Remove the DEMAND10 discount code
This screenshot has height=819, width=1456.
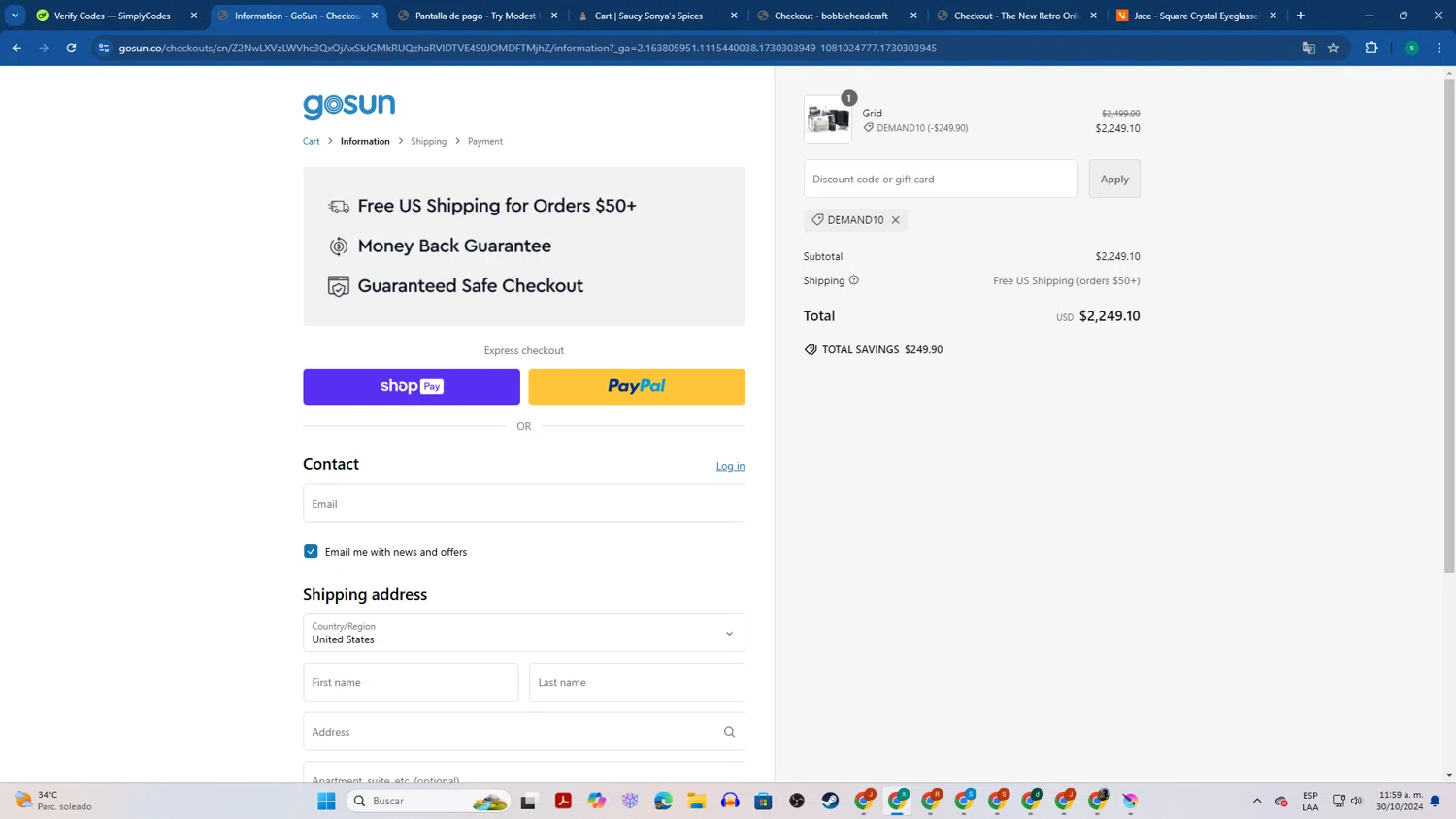(896, 220)
